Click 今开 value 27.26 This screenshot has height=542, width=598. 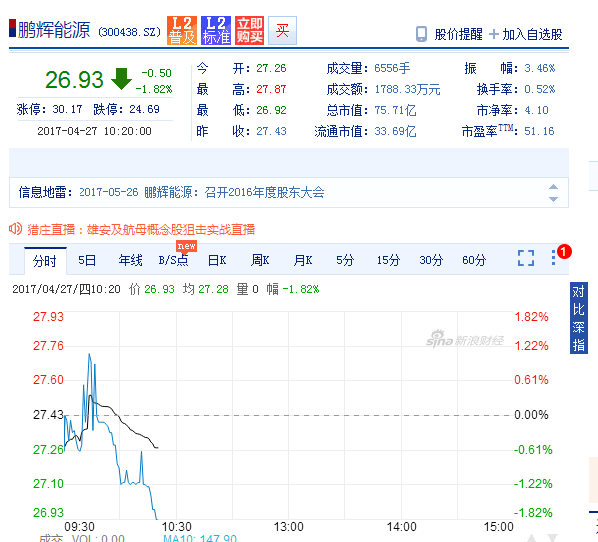(271, 68)
